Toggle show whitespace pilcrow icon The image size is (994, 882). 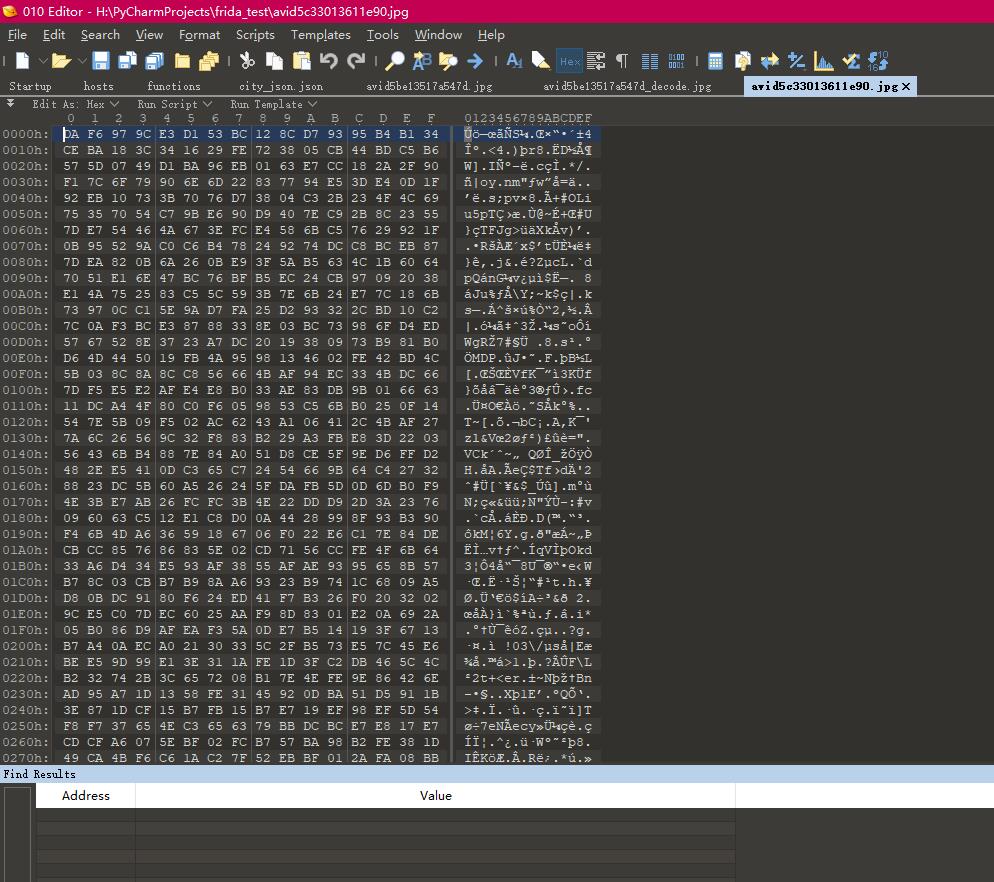622,61
